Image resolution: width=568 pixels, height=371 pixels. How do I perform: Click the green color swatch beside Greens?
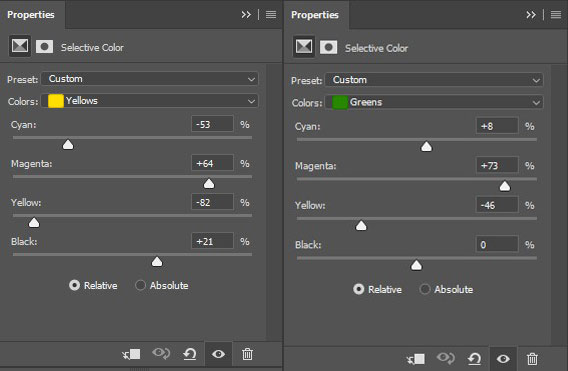tap(340, 102)
